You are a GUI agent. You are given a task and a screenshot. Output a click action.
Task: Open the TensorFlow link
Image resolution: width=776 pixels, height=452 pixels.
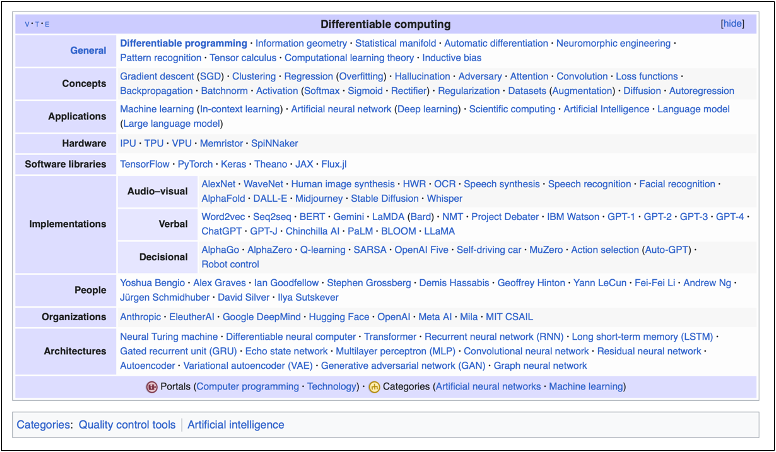[x=145, y=164]
